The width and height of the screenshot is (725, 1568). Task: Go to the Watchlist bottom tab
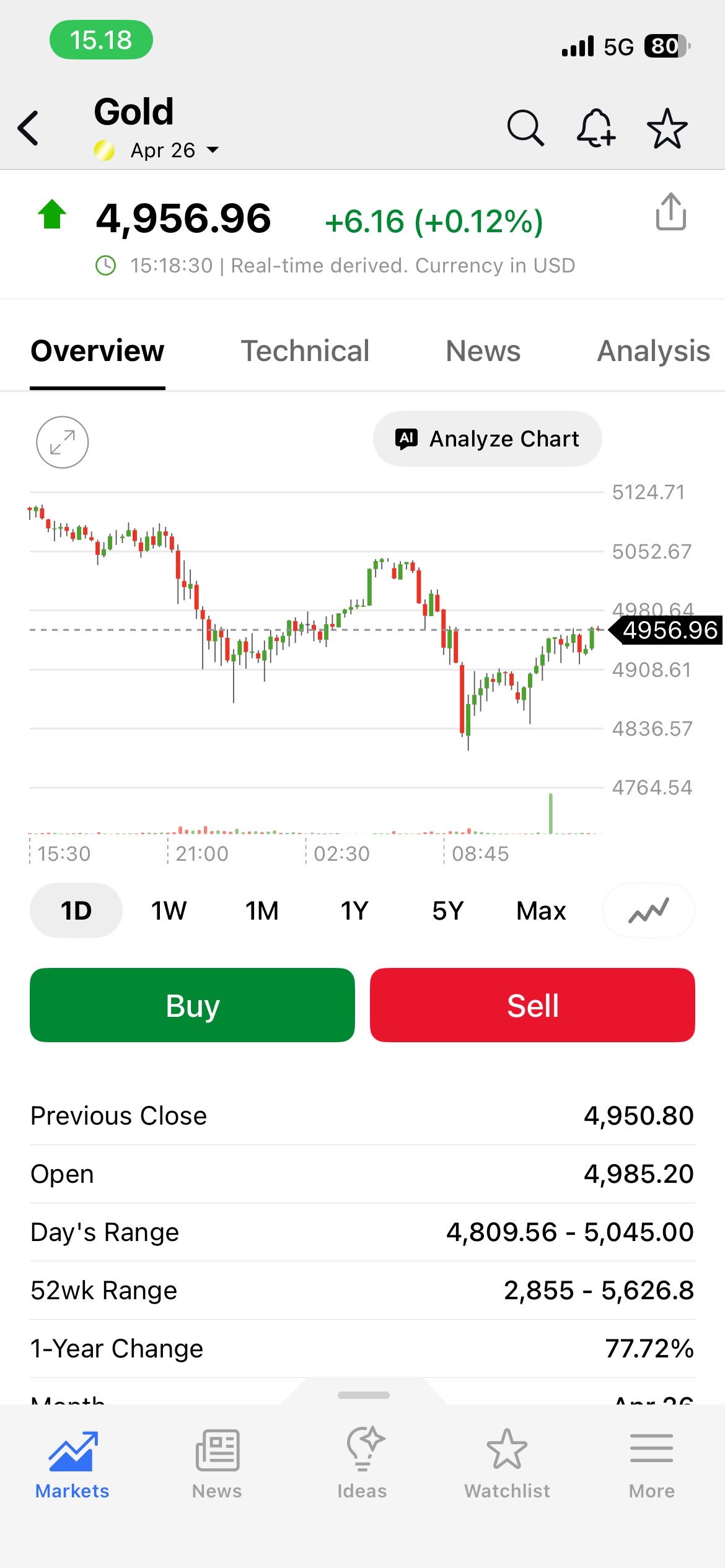pyautogui.click(x=507, y=1463)
